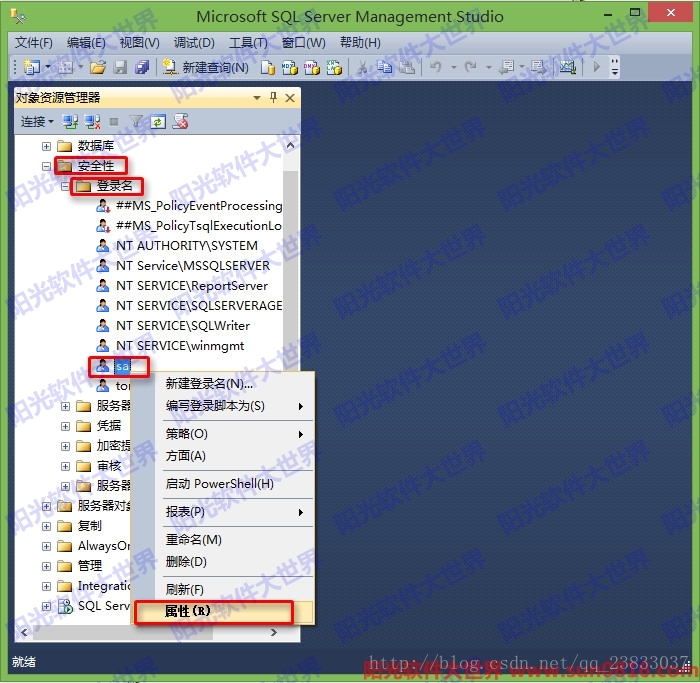Select the sa login
Screen dimensions: 700x683
(x=122, y=366)
